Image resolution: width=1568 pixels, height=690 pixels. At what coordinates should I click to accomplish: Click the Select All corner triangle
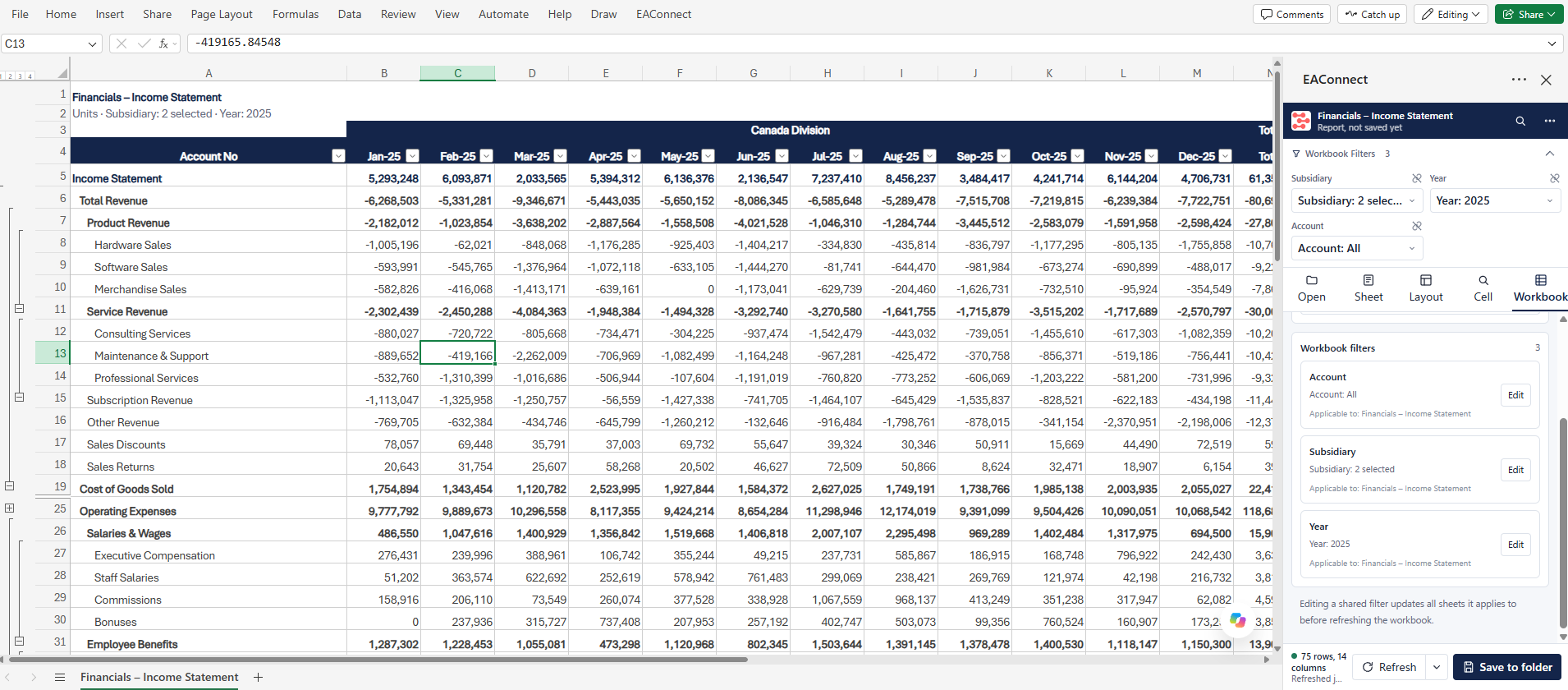(62, 73)
